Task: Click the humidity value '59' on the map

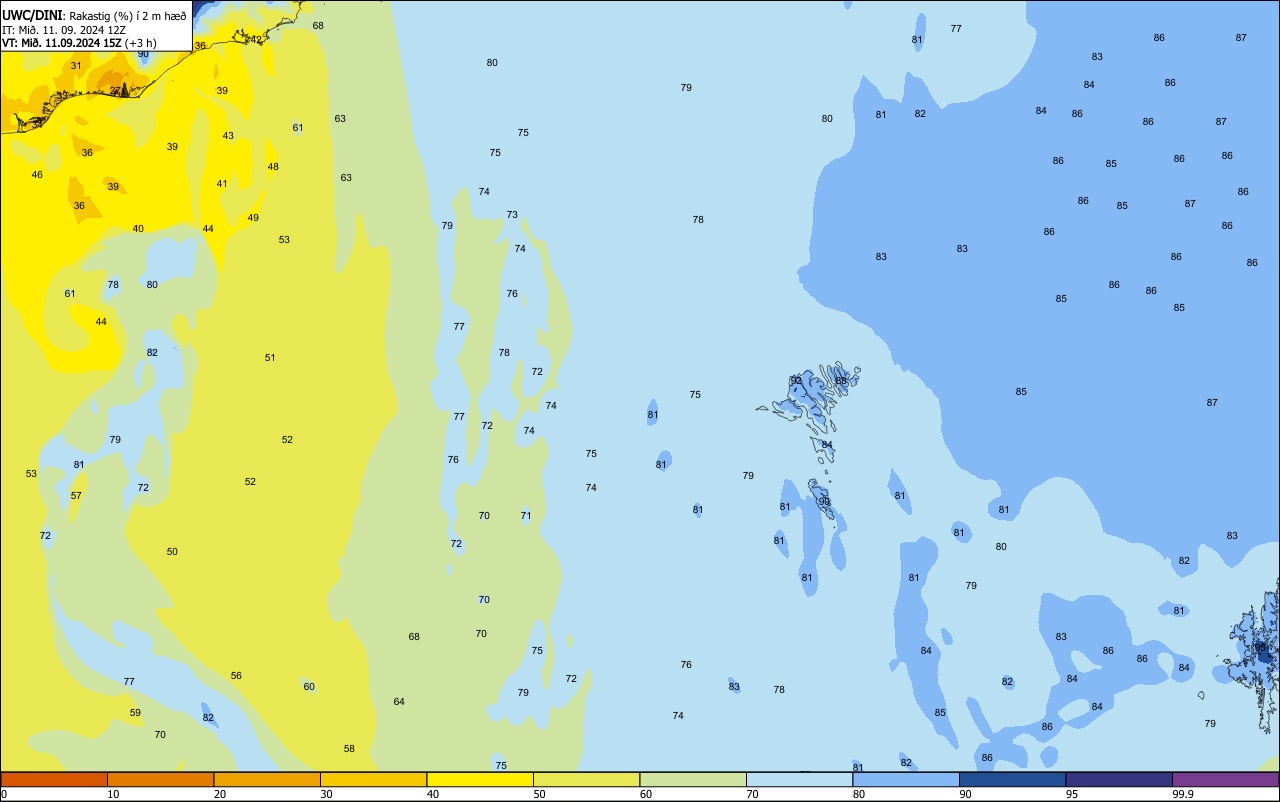Action: point(135,713)
